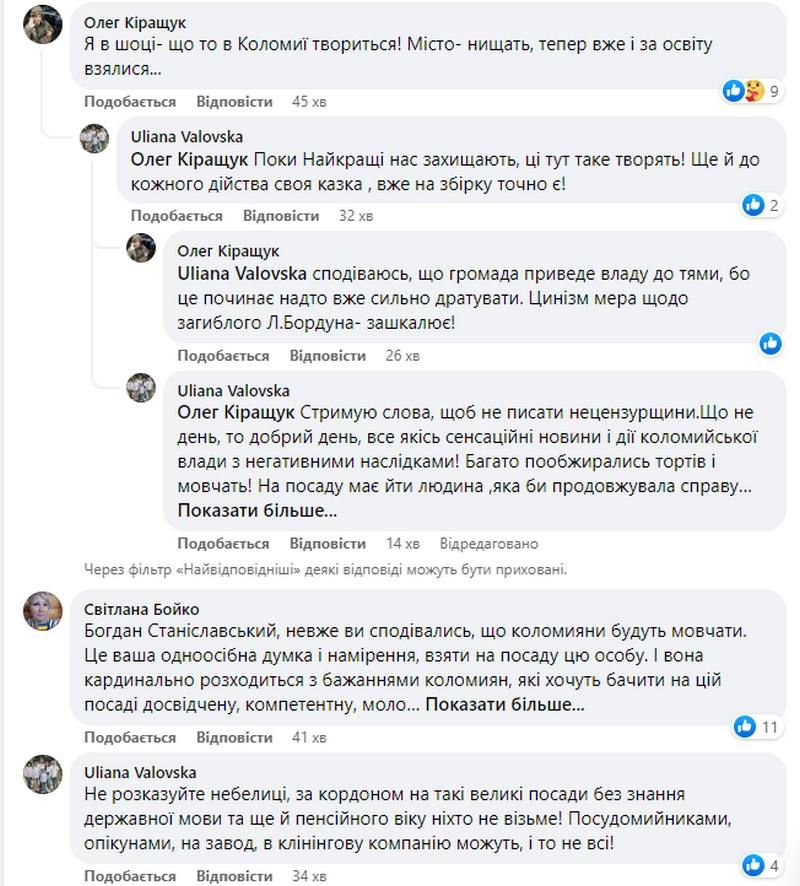Screen dimensions: 800x886
Task: Open Uliana Valovska's profile avatar
Action: 96,139
